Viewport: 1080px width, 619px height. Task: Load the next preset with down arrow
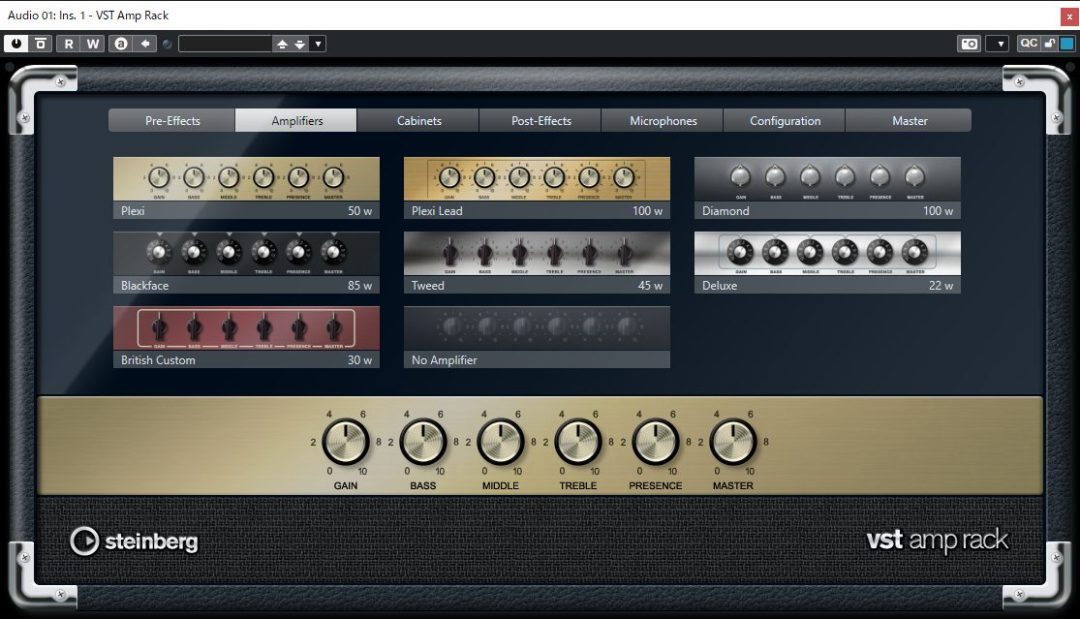300,44
